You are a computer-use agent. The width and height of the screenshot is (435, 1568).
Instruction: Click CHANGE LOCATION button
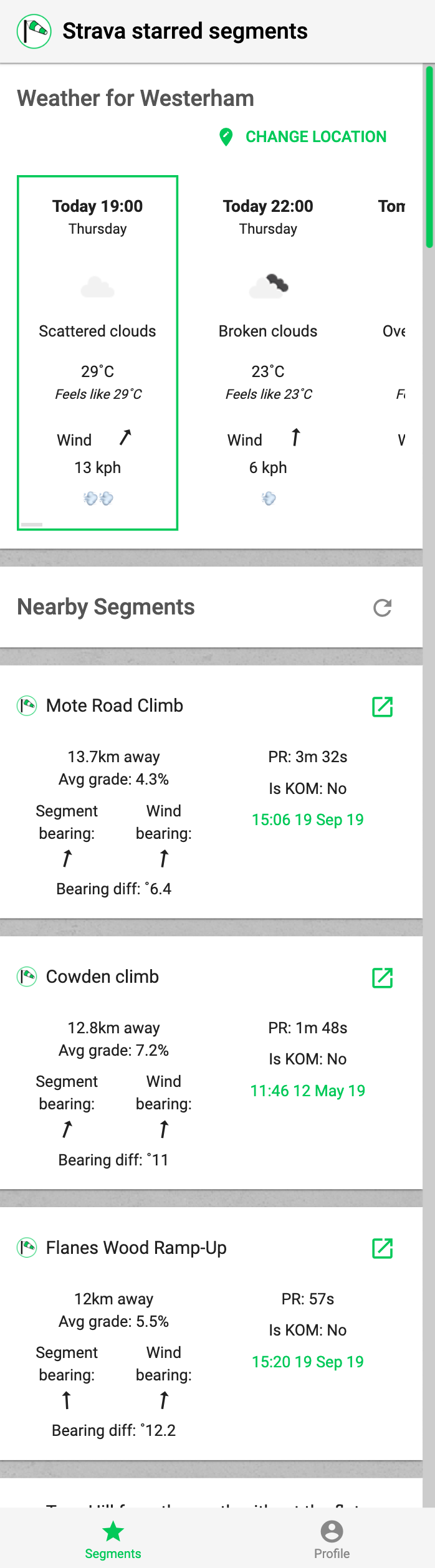click(x=303, y=136)
